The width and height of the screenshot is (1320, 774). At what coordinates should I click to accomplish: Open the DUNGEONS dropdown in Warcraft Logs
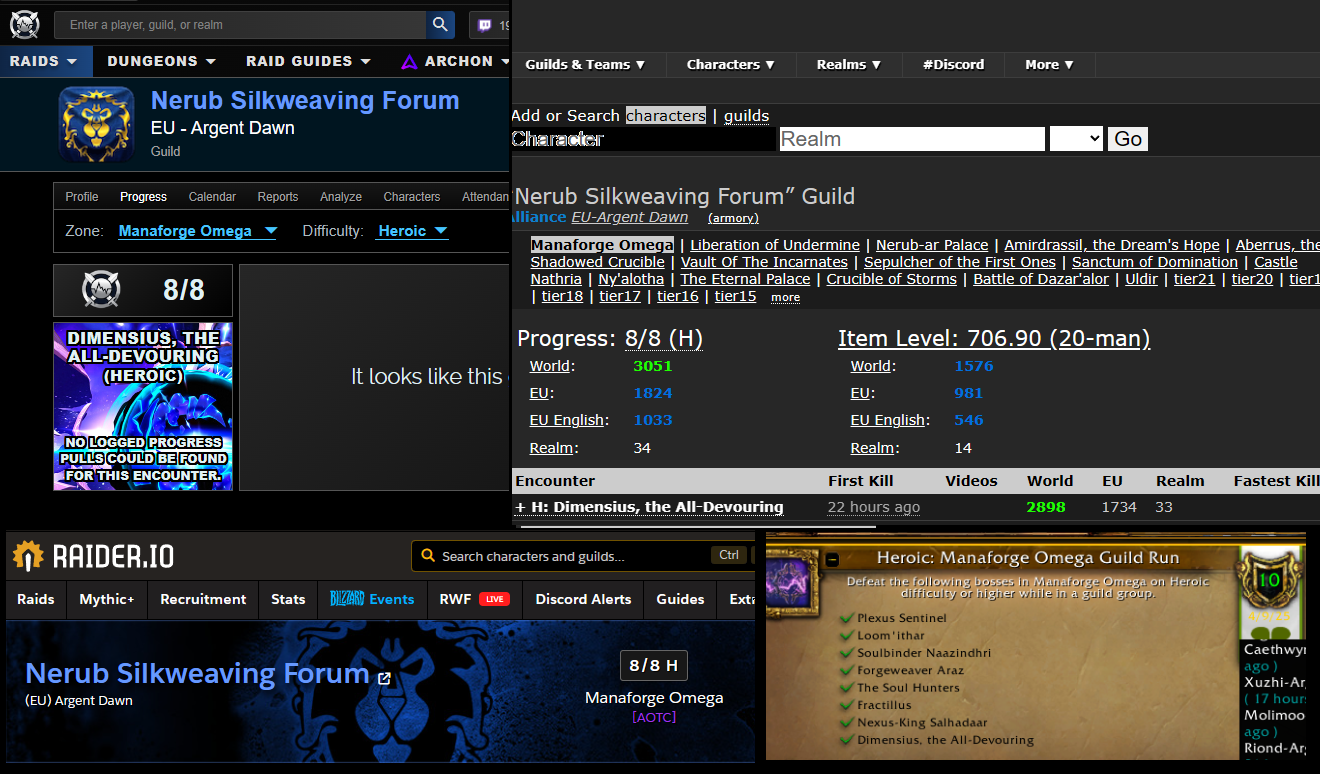(162, 61)
